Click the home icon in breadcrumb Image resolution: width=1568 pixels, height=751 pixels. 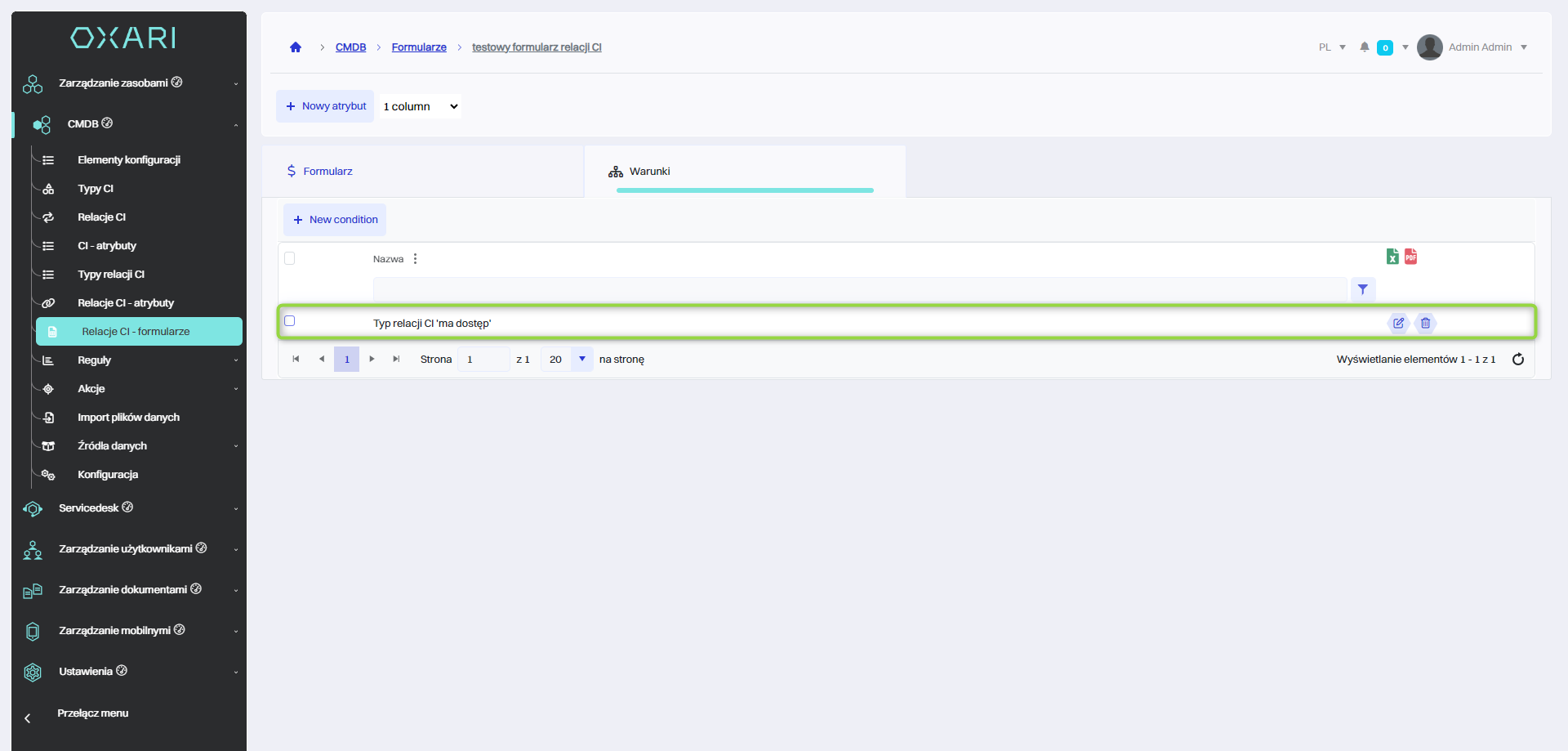(296, 47)
